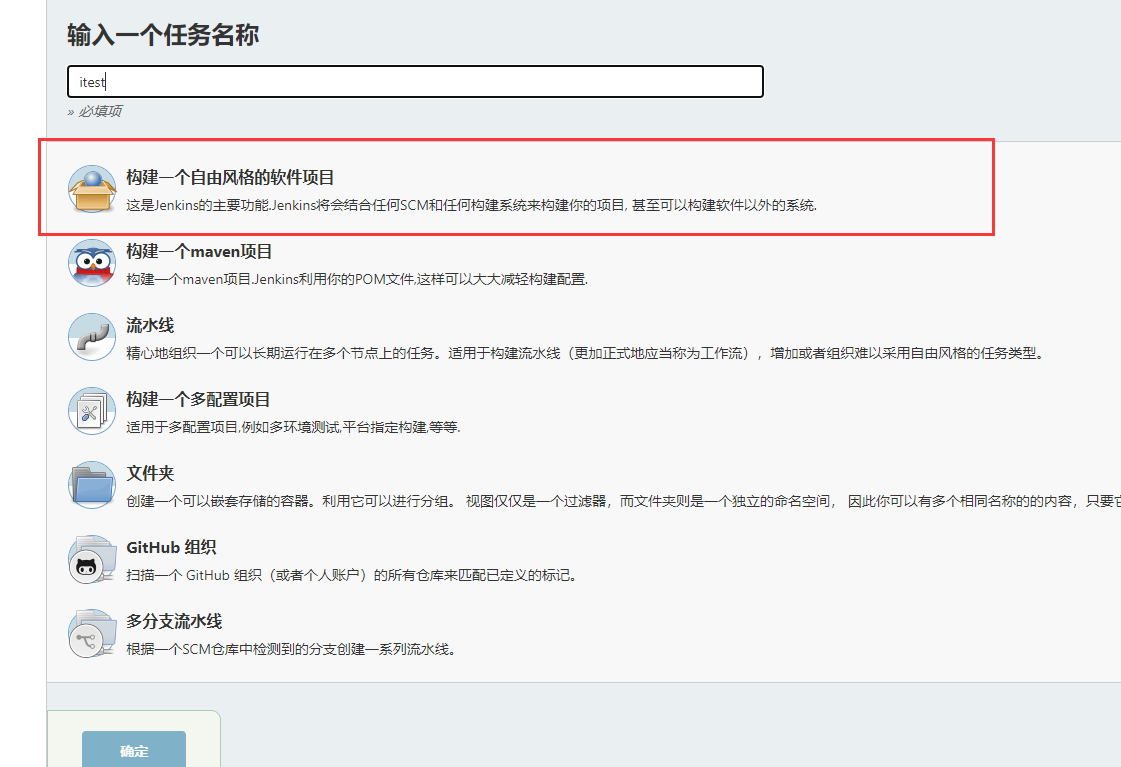Click the multibranch description mentioning SCM仓库
Screen dimensions: 1121x767
click(291, 649)
